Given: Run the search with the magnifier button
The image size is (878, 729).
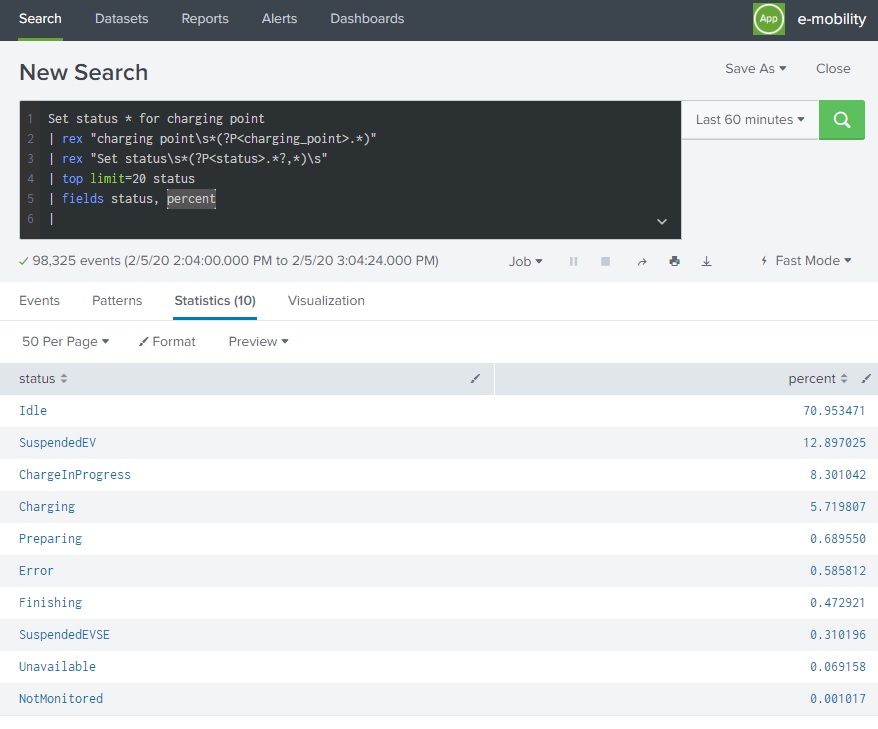Looking at the screenshot, I should 841,119.
